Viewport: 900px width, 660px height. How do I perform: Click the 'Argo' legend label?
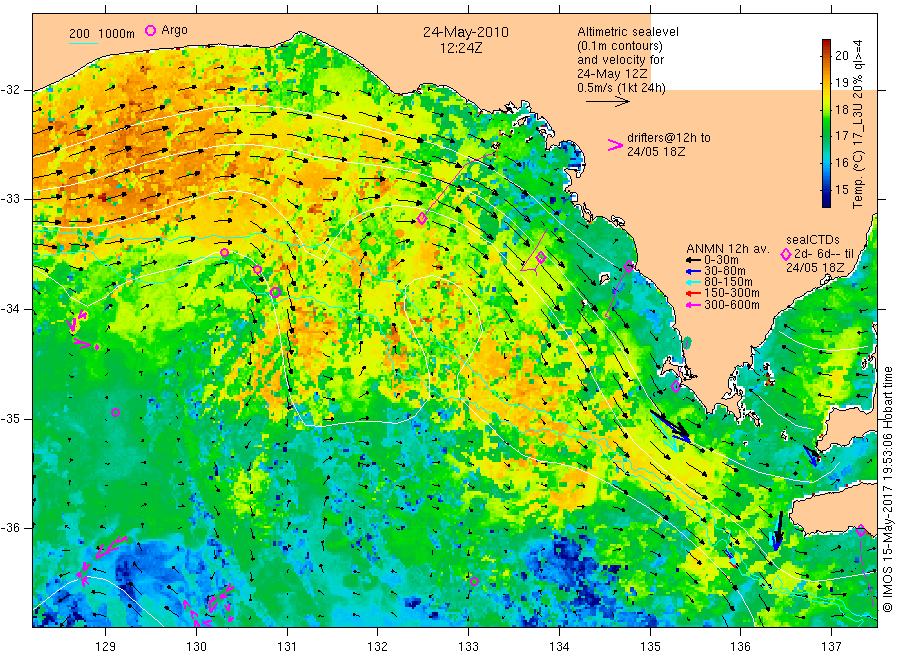174,30
